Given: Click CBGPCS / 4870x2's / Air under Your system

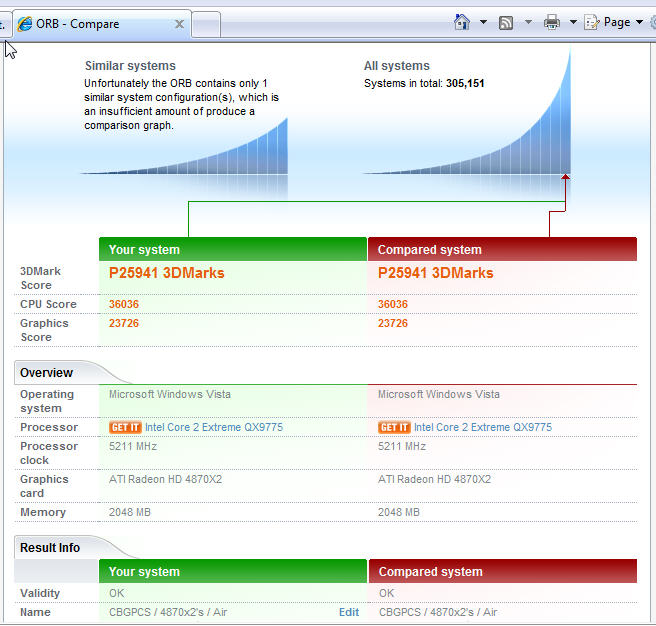Looking at the screenshot, I should (x=168, y=612).
